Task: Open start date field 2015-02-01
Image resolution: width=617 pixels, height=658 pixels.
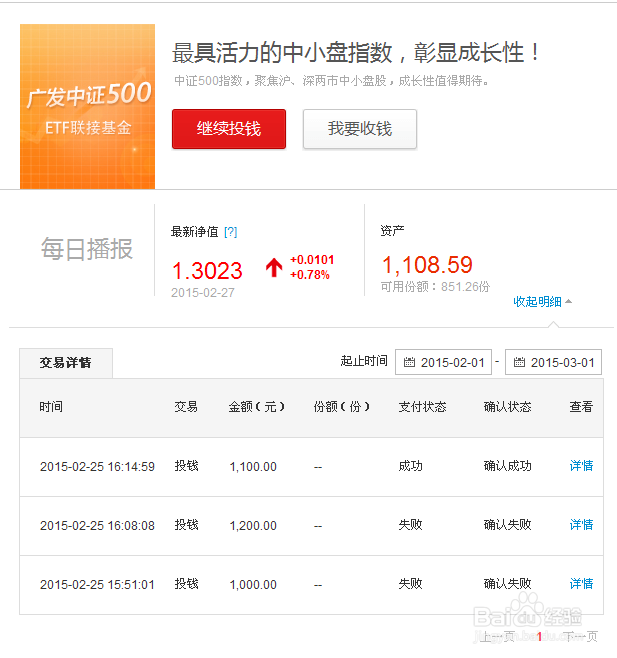Action: 443,362
